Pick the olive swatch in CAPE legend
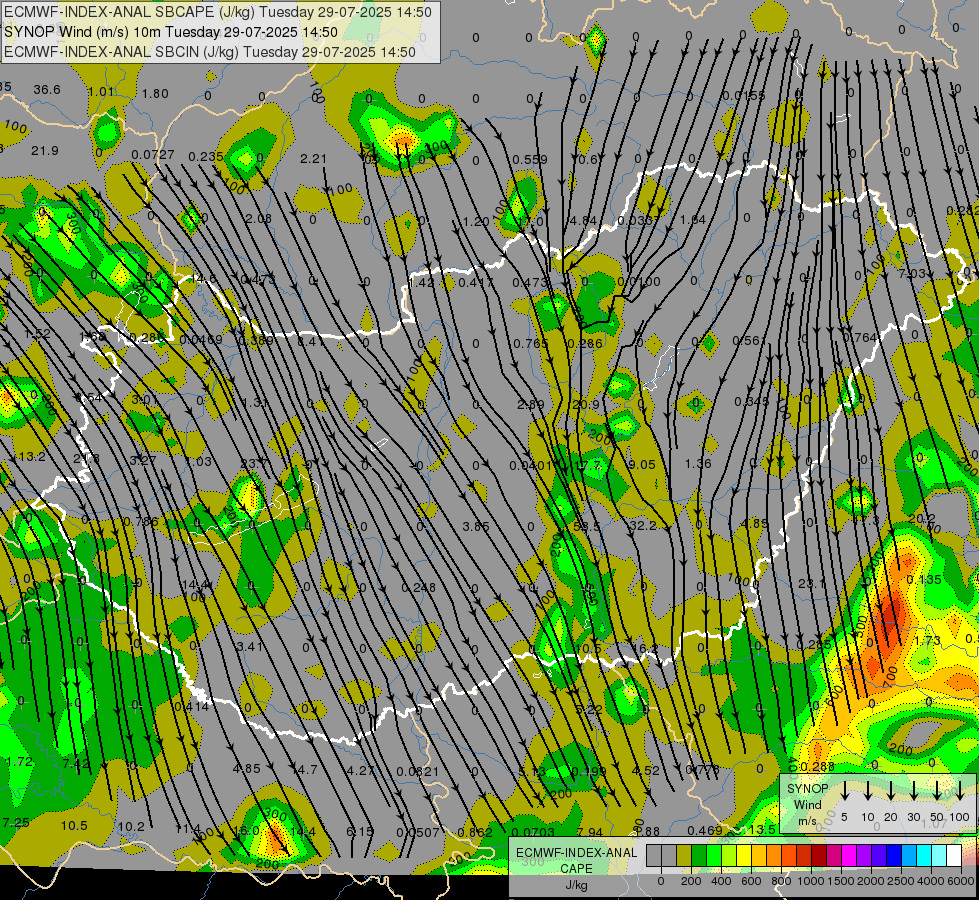 684,855
